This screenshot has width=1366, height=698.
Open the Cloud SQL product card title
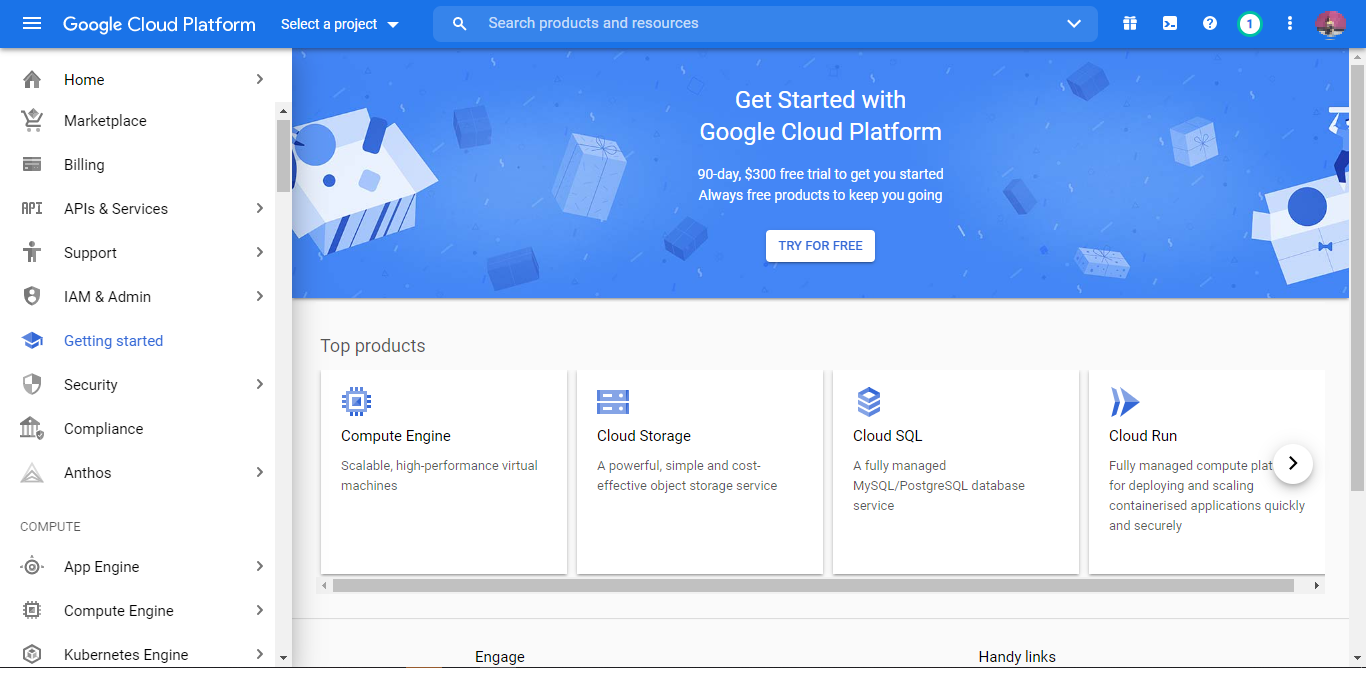[x=888, y=436]
